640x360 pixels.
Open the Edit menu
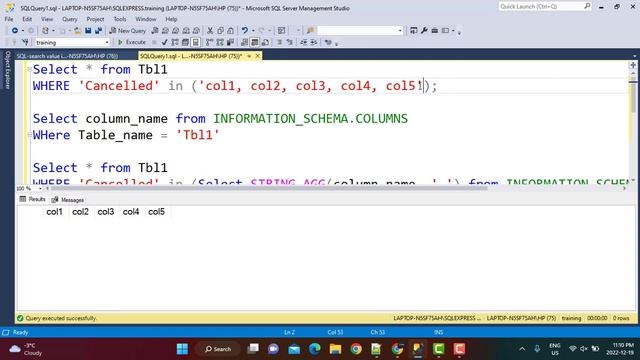point(27,19)
